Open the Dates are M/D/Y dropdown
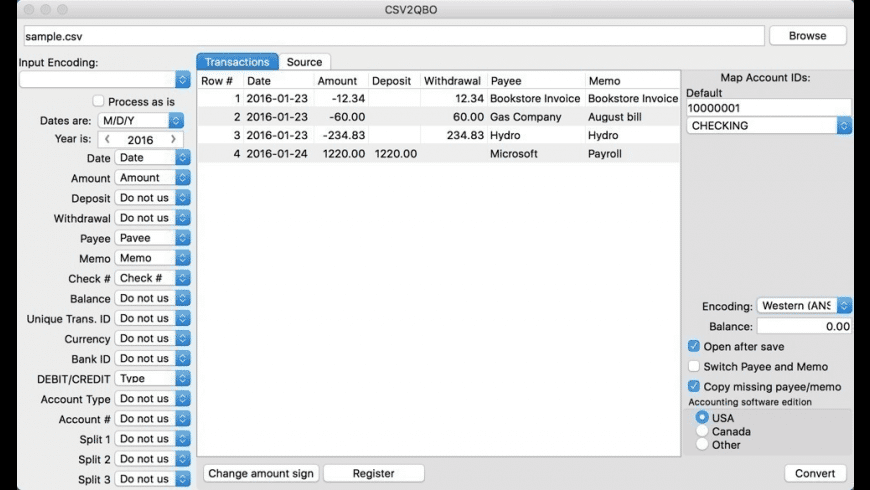 tap(141, 120)
